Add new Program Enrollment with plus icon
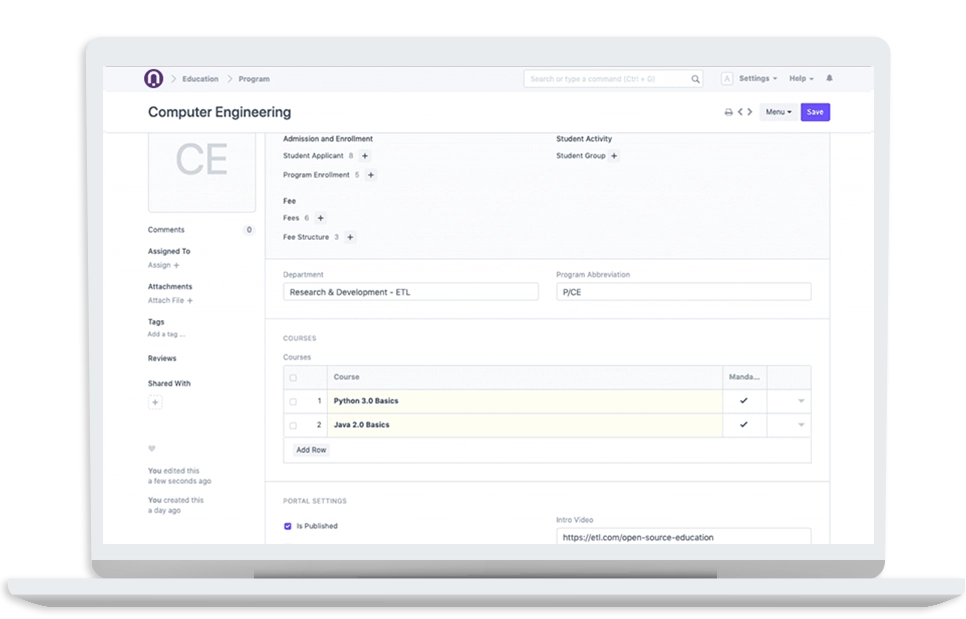 point(371,175)
